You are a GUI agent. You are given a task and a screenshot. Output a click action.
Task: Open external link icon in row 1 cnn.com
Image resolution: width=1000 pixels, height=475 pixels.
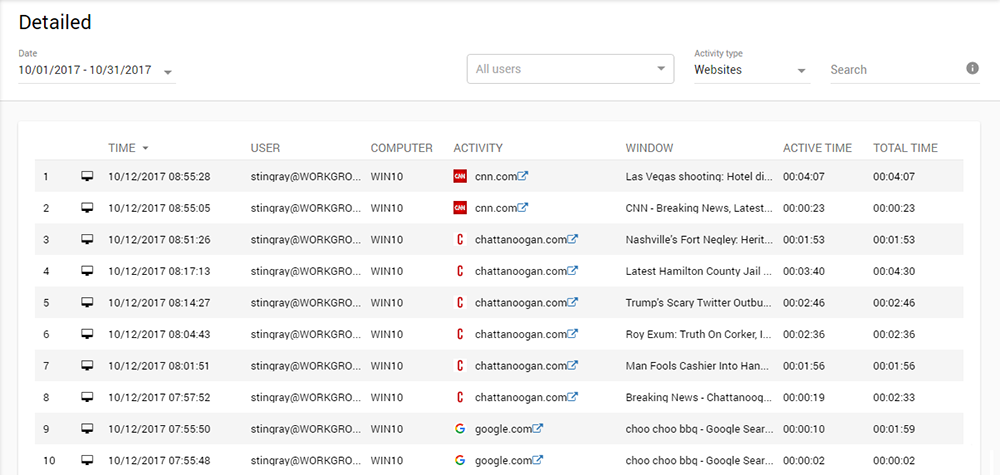(523, 177)
